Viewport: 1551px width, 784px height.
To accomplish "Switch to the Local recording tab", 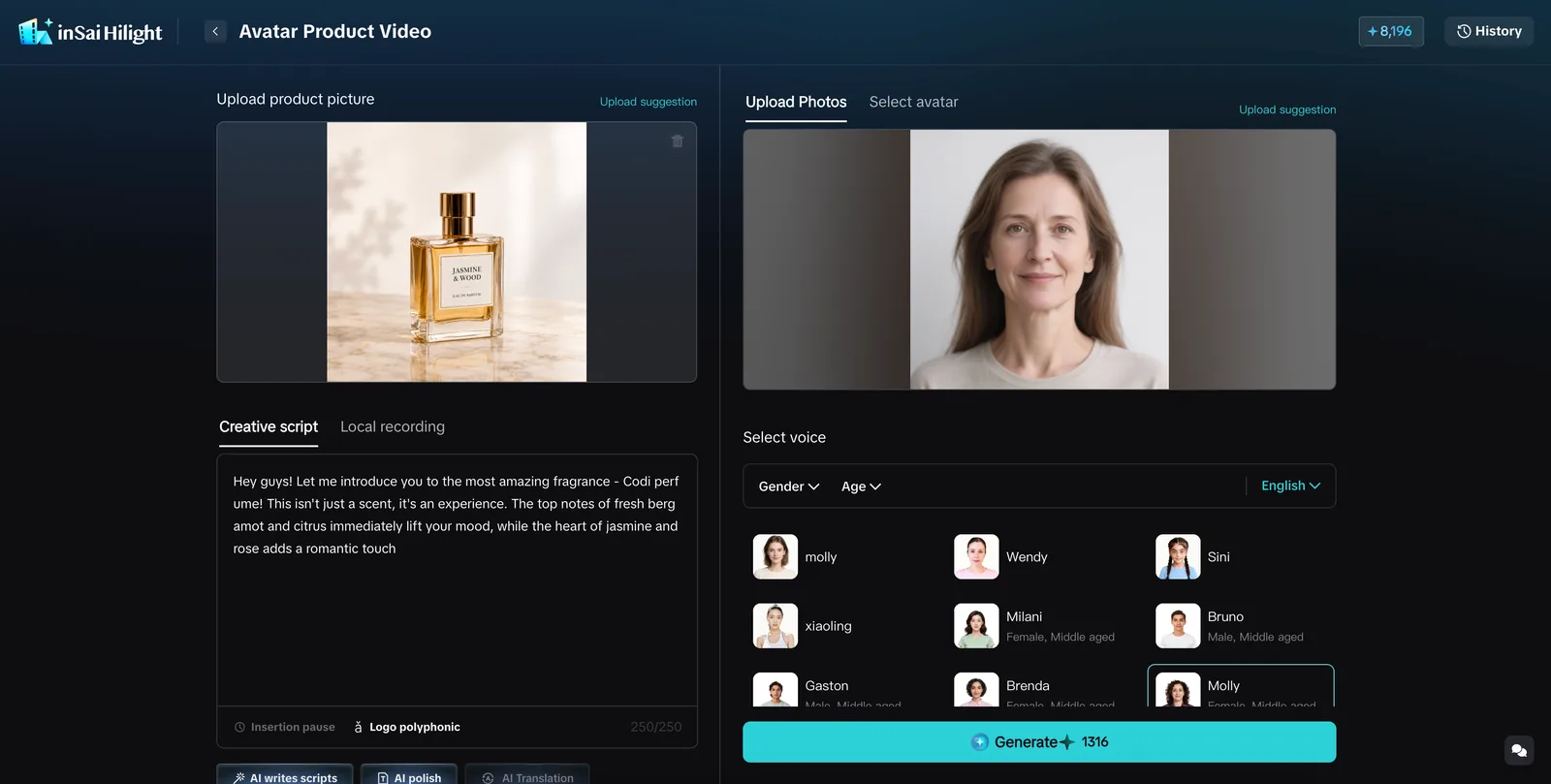I will 393,426.
